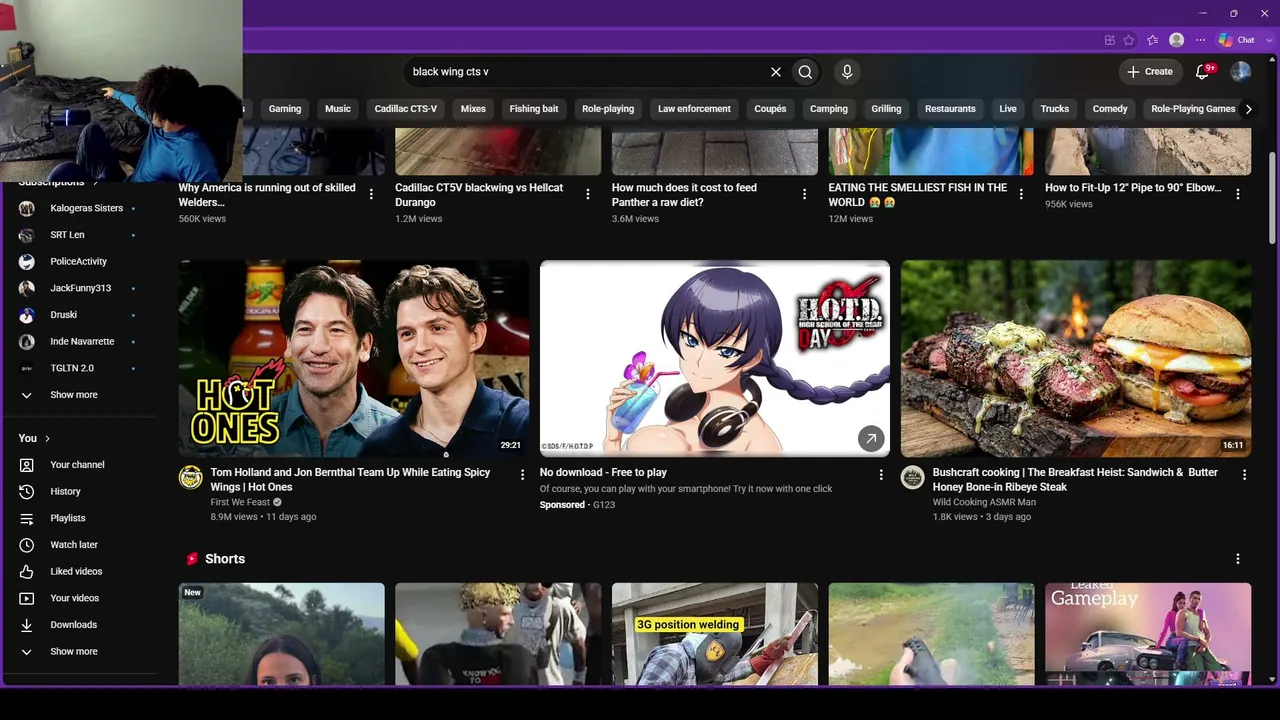Image resolution: width=1280 pixels, height=720 pixels.
Task: Select the Fishing bait filter chip
Action: [534, 109]
